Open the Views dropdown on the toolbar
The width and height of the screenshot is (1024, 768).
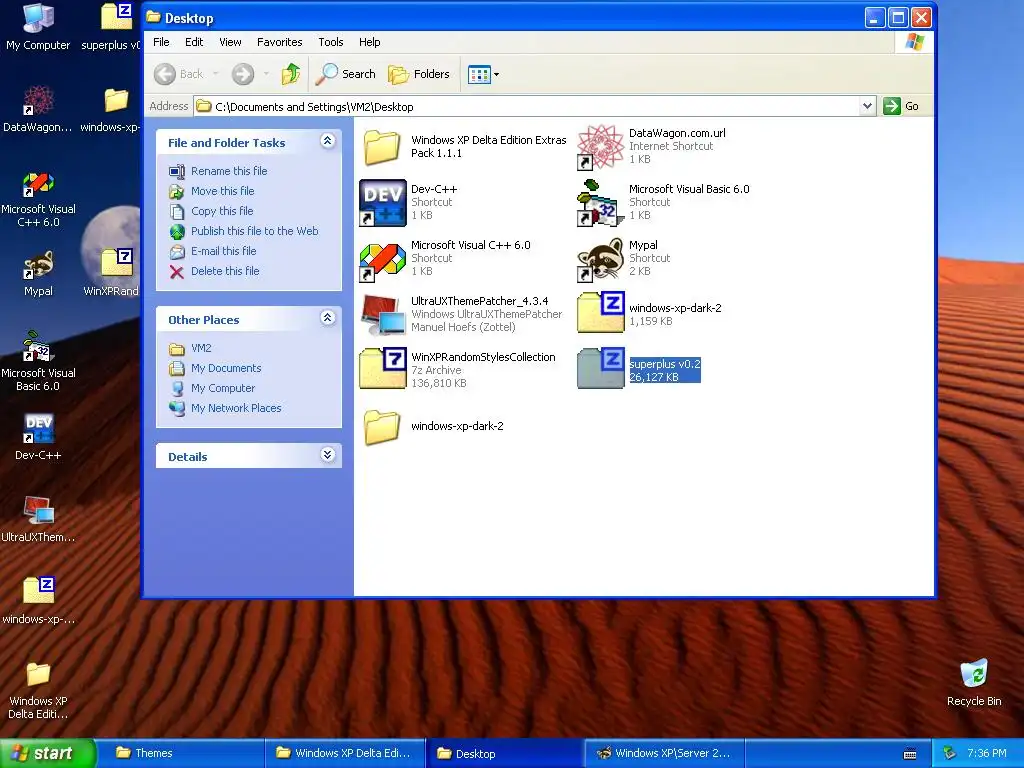point(483,74)
